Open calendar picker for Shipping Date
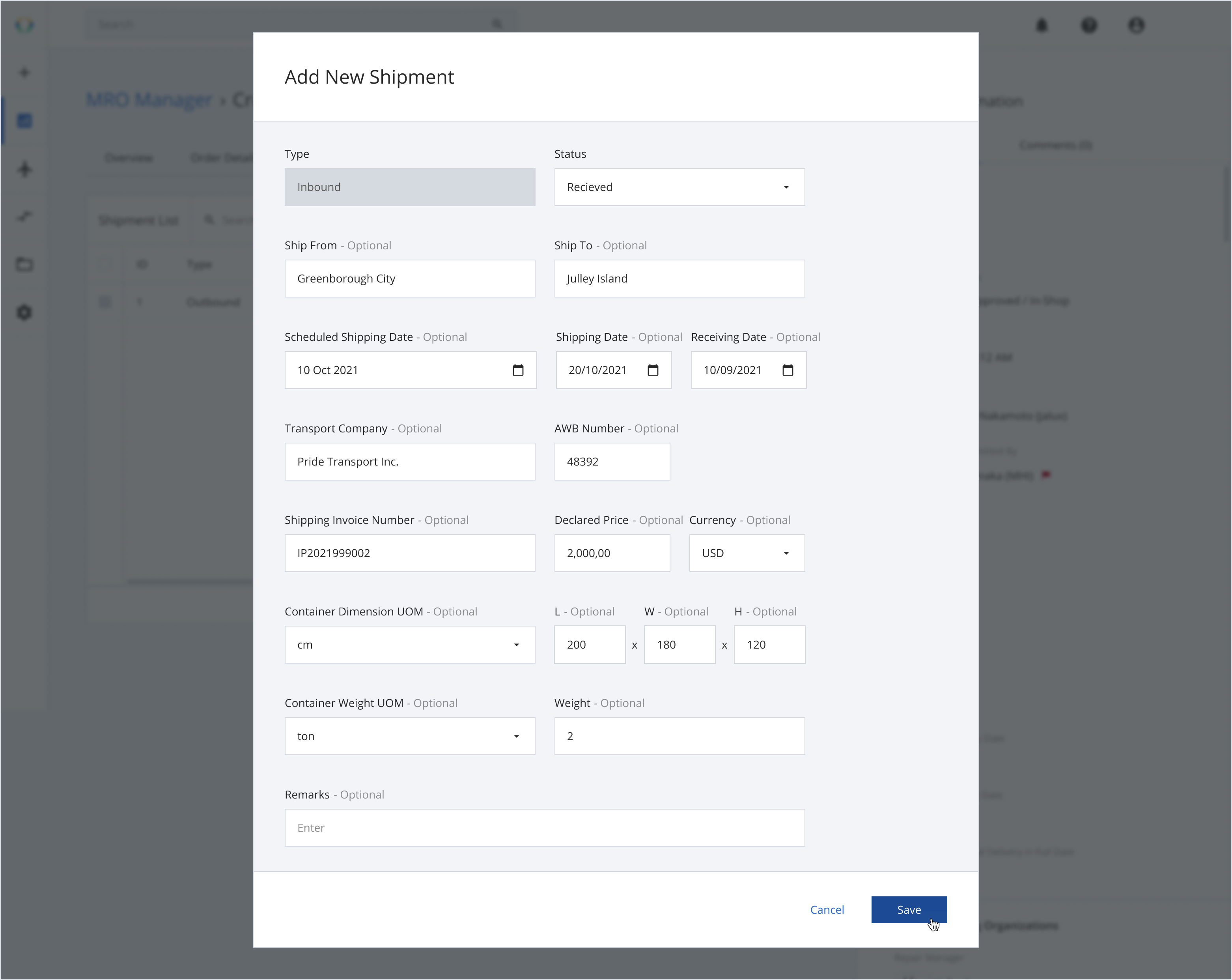Viewport: 1232px width, 980px height. tap(653, 370)
